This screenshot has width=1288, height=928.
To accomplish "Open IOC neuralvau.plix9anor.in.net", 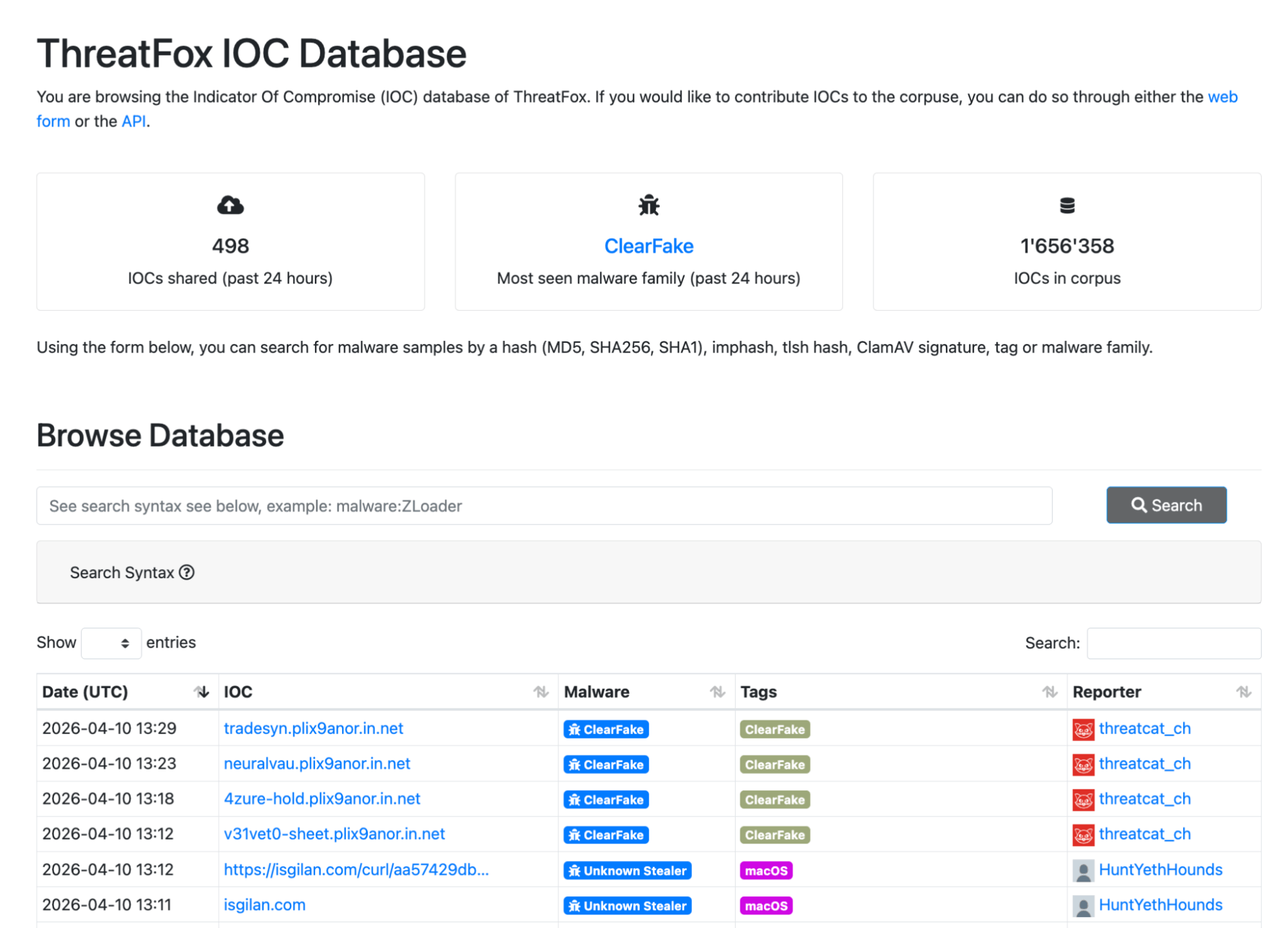I will [317, 763].
